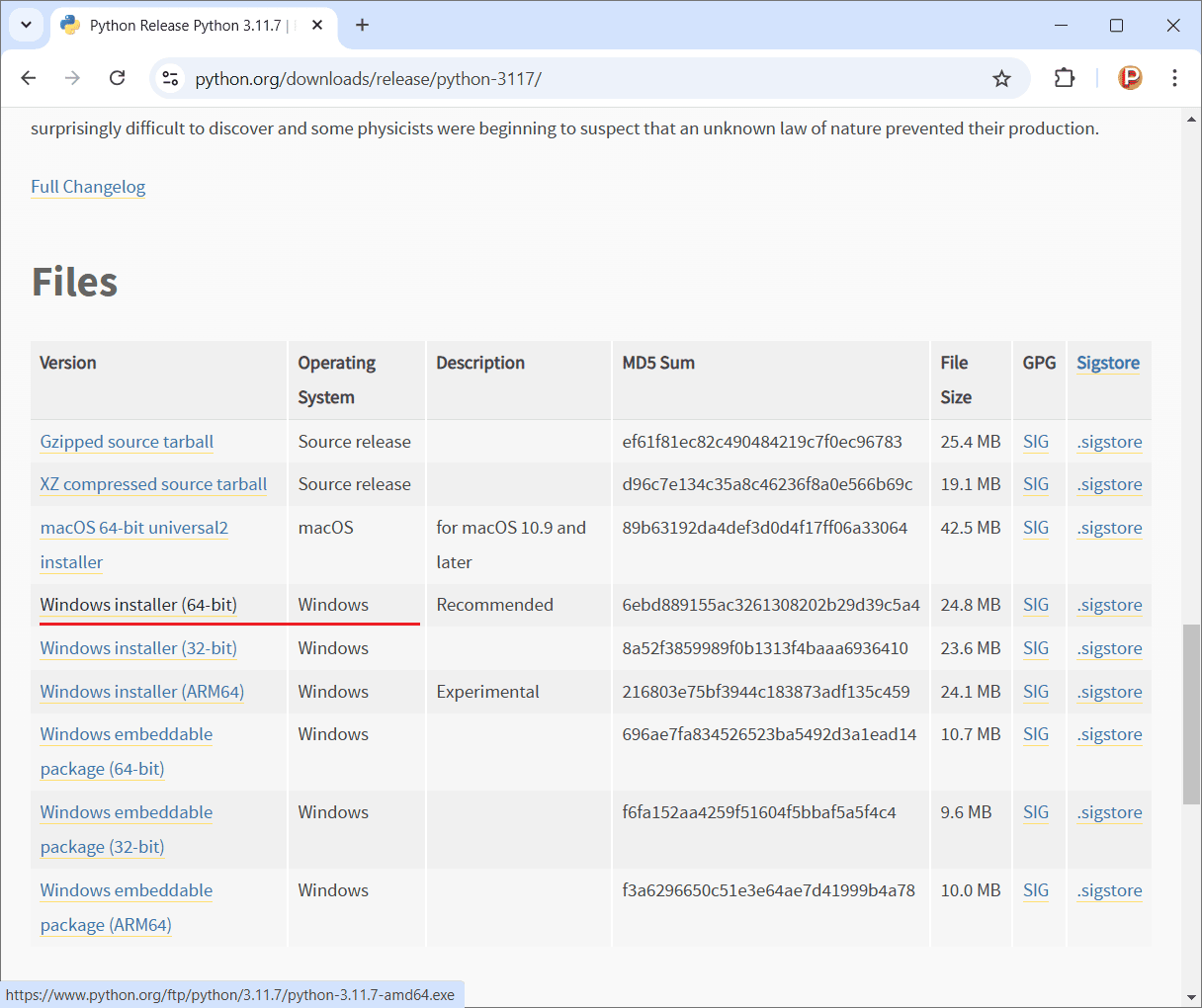Click the 24.8 MB file size cell

pyautogui.click(x=971, y=605)
